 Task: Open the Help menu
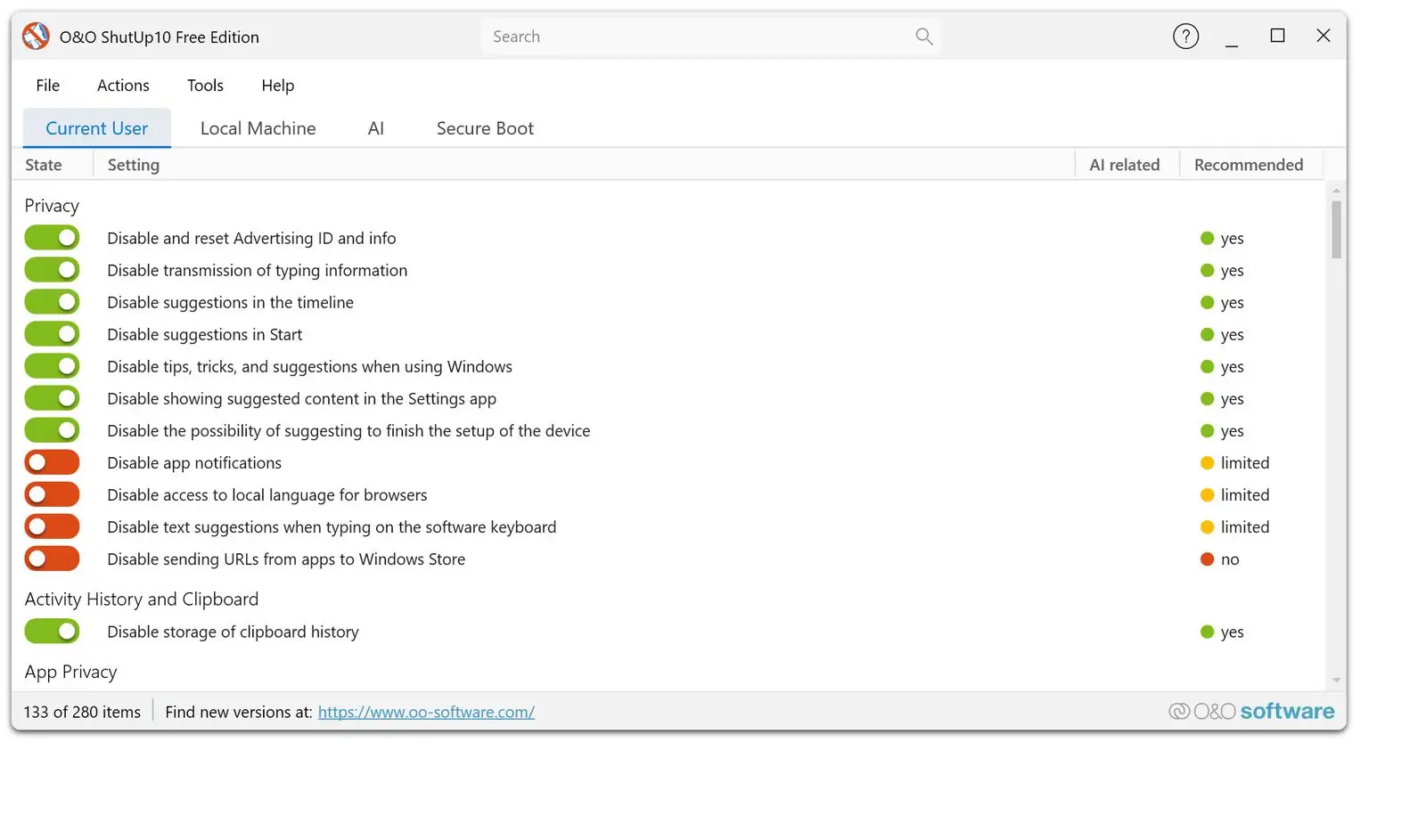[x=277, y=86]
